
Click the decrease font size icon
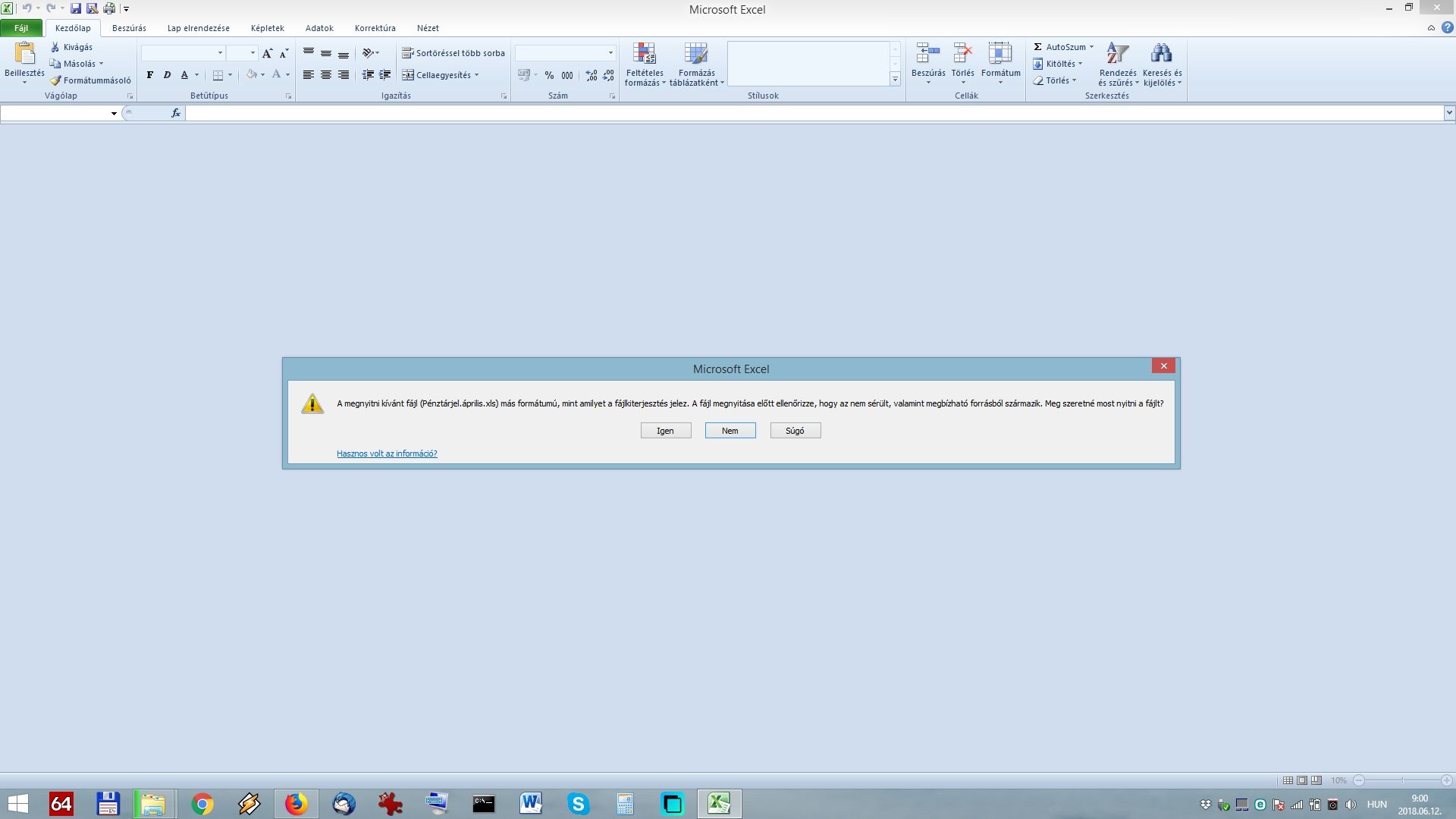point(284,53)
